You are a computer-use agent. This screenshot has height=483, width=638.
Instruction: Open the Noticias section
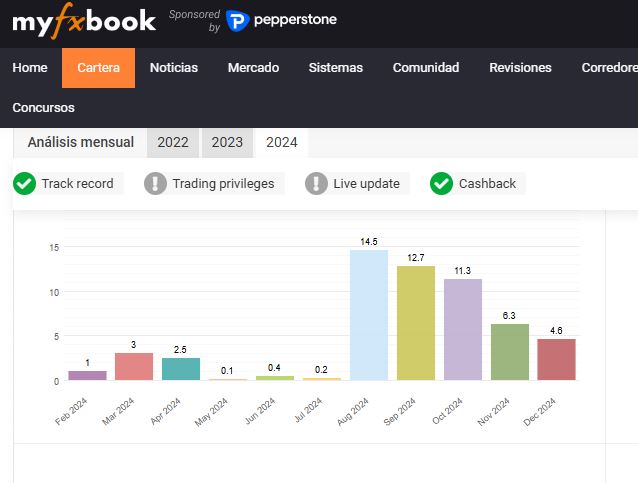pyautogui.click(x=174, y=68)
